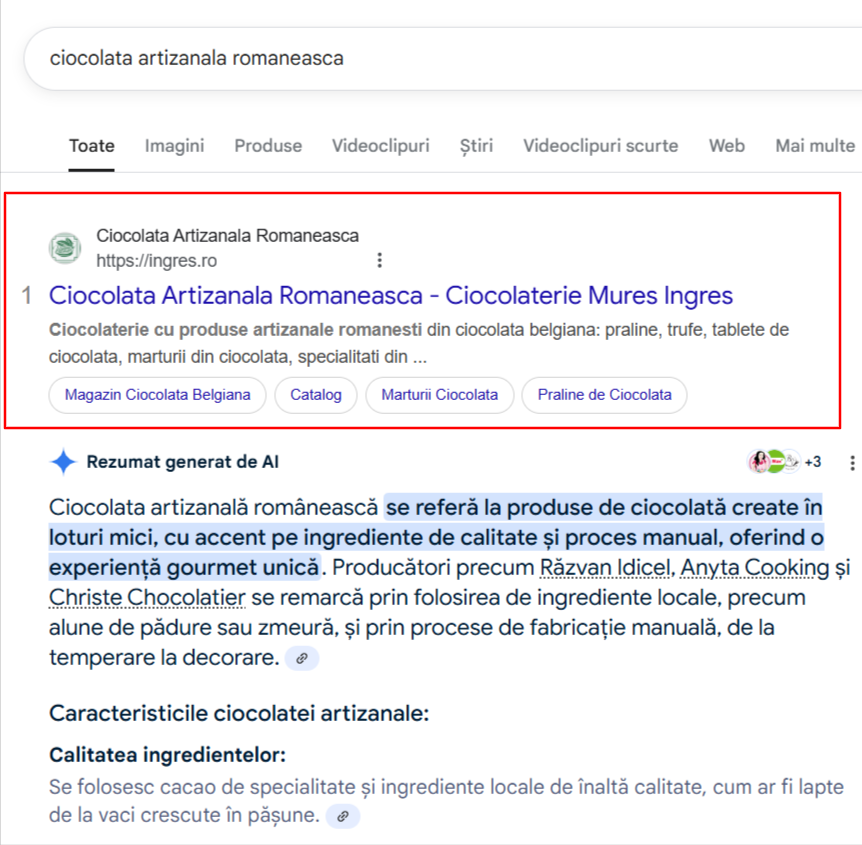
Task: Open the three-dot menu beside ingres.ro
Action: pos(379,260)
